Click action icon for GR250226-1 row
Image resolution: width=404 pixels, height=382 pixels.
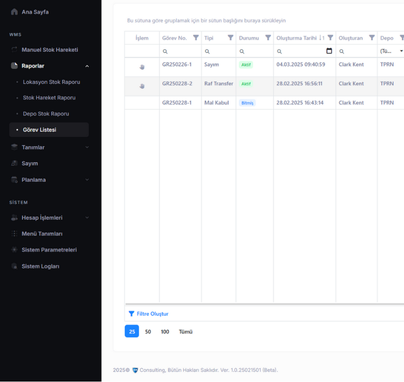[142, 67]
